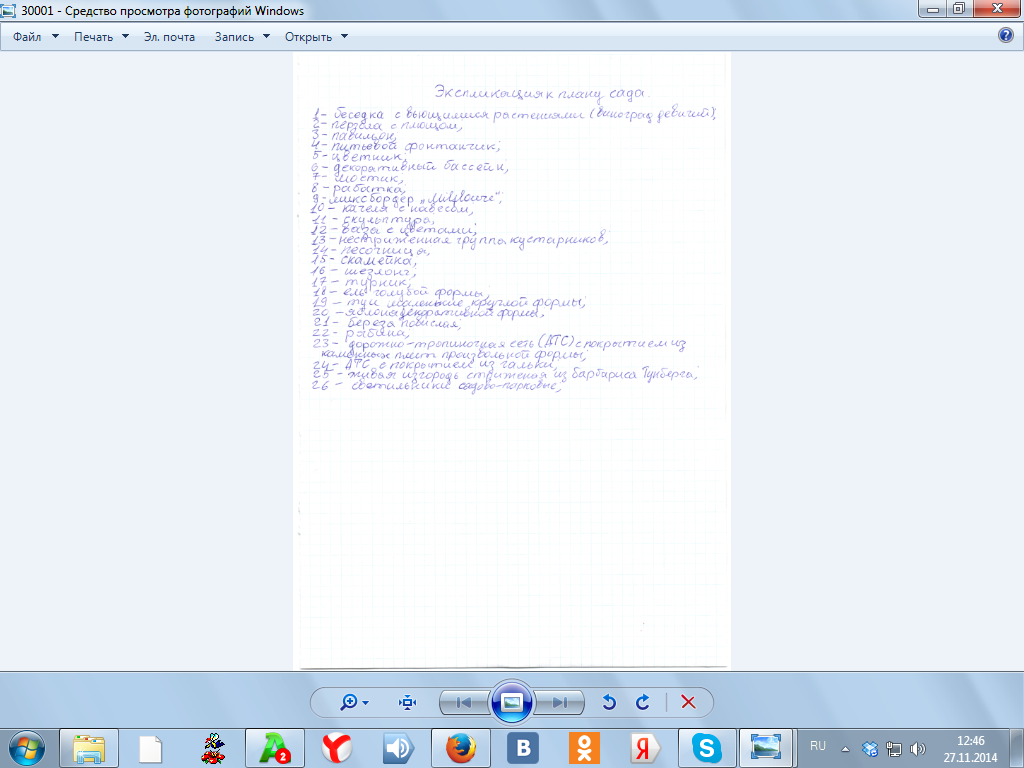
Task: Start the slideshow with center button
Action: (x=512, y=702)
